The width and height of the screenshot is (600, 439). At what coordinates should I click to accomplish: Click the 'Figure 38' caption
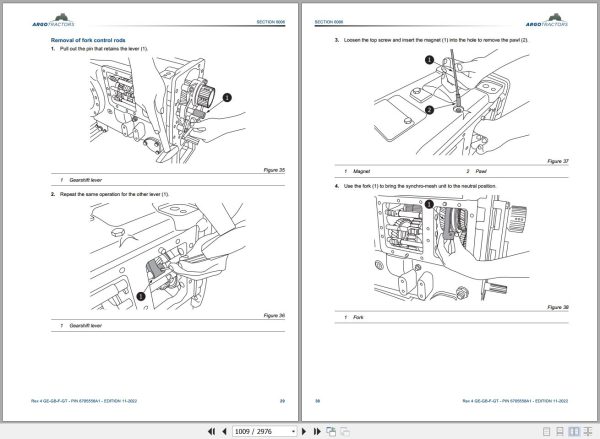pos(558,307)
